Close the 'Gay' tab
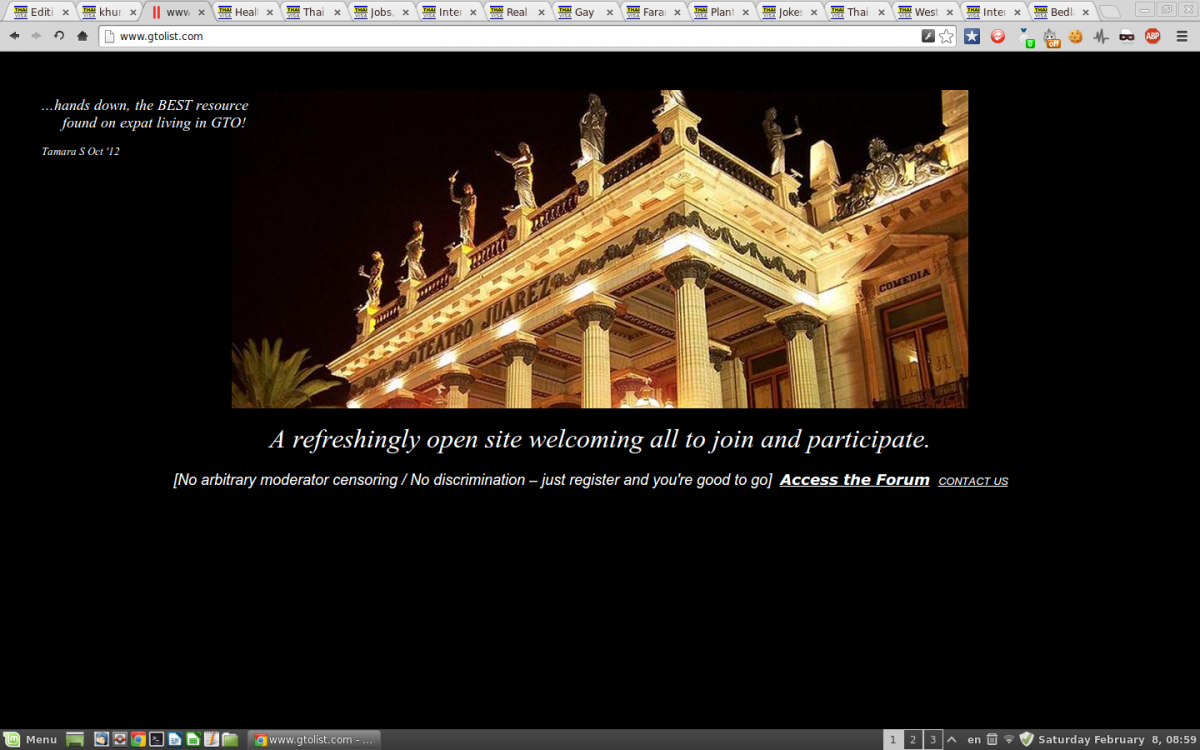 click(x=609, y=13)
